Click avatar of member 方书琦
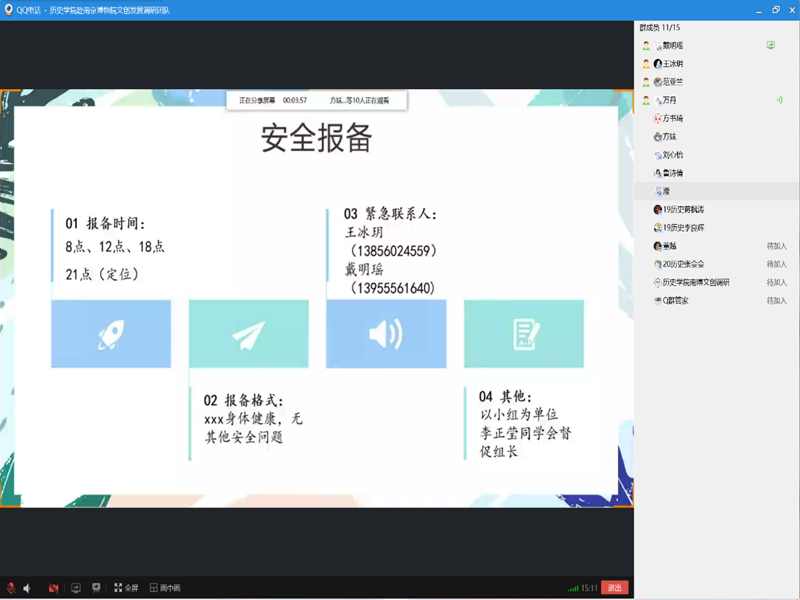This screenshot has height=600, width=800. [657, 118]
